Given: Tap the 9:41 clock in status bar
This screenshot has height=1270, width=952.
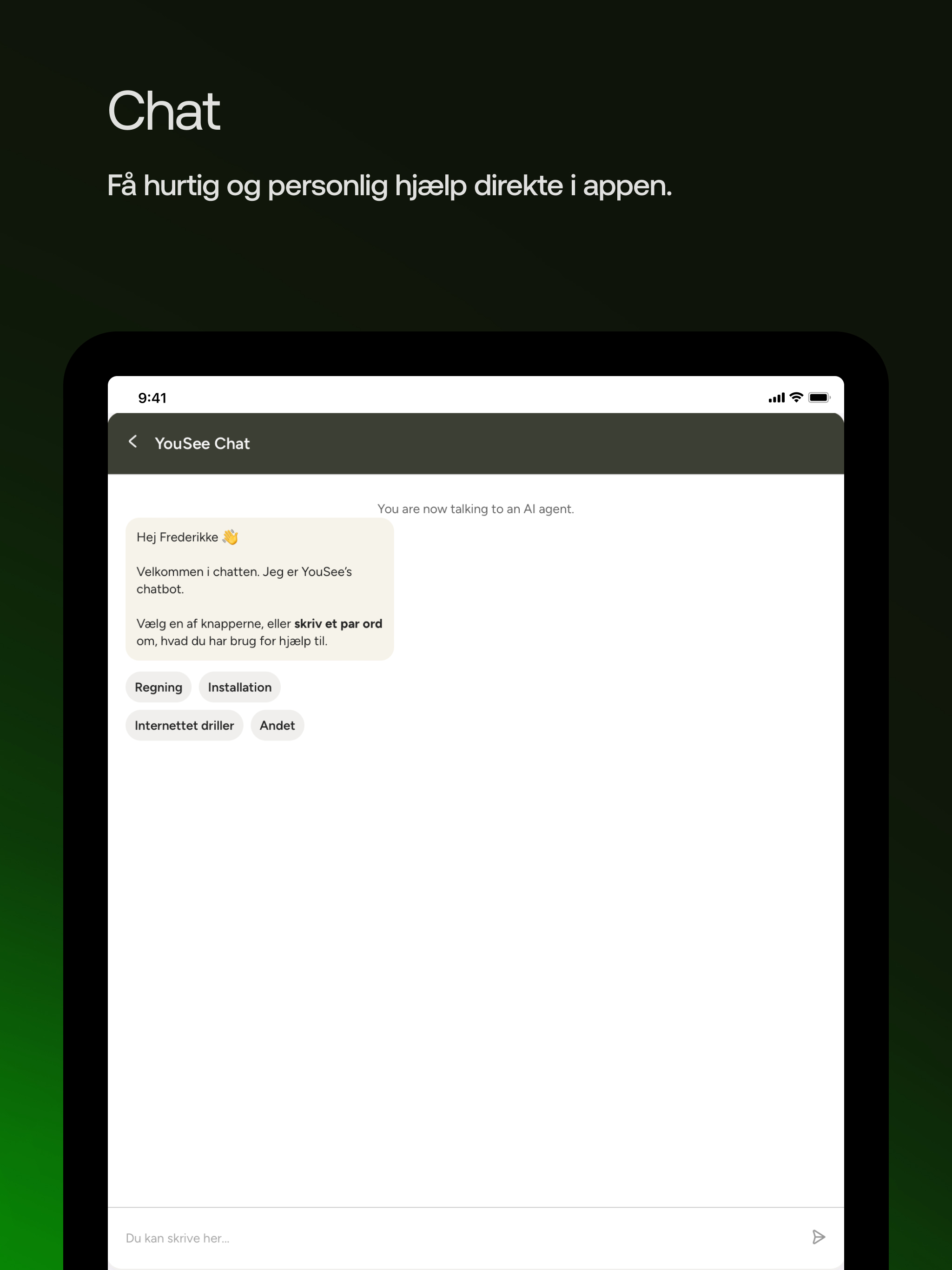Looking at the screenshot, I should 152,398.
